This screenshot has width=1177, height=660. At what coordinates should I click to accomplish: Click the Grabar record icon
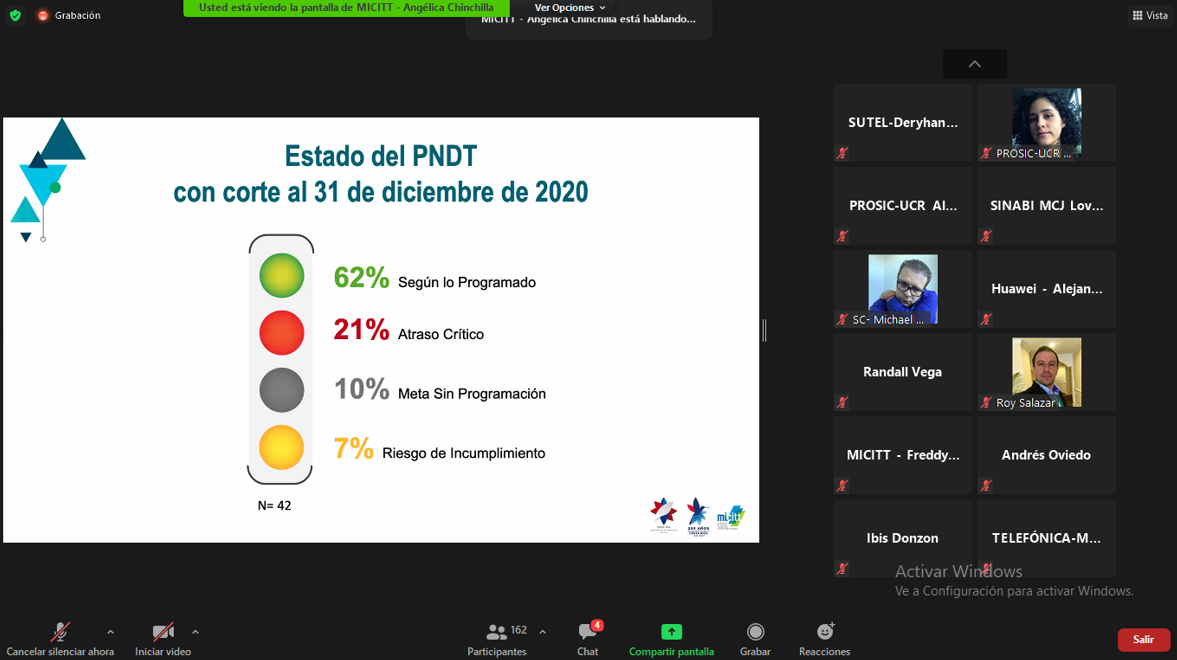tap(755, 632)
